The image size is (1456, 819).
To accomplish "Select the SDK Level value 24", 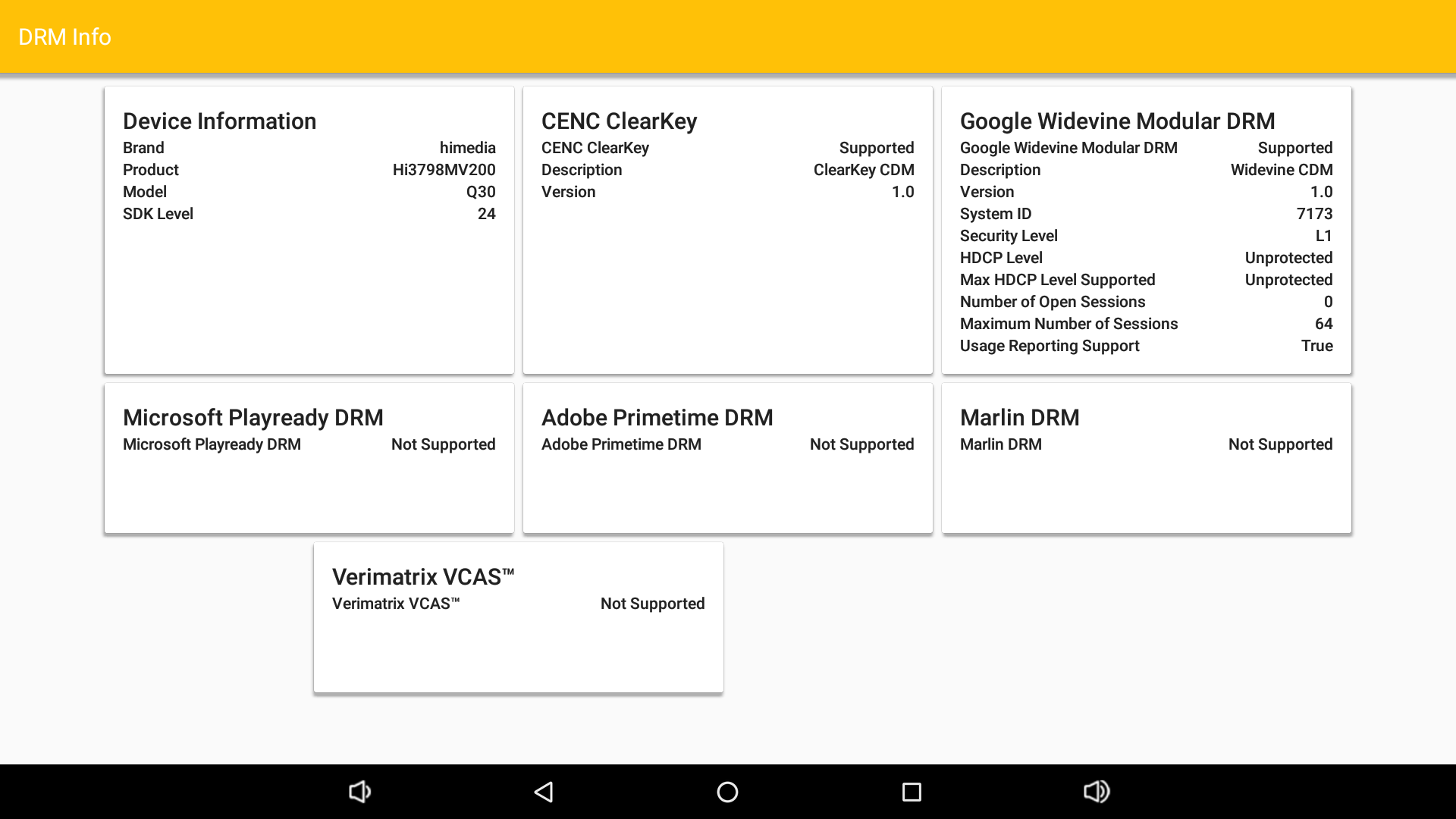I will tap(486, 214).
